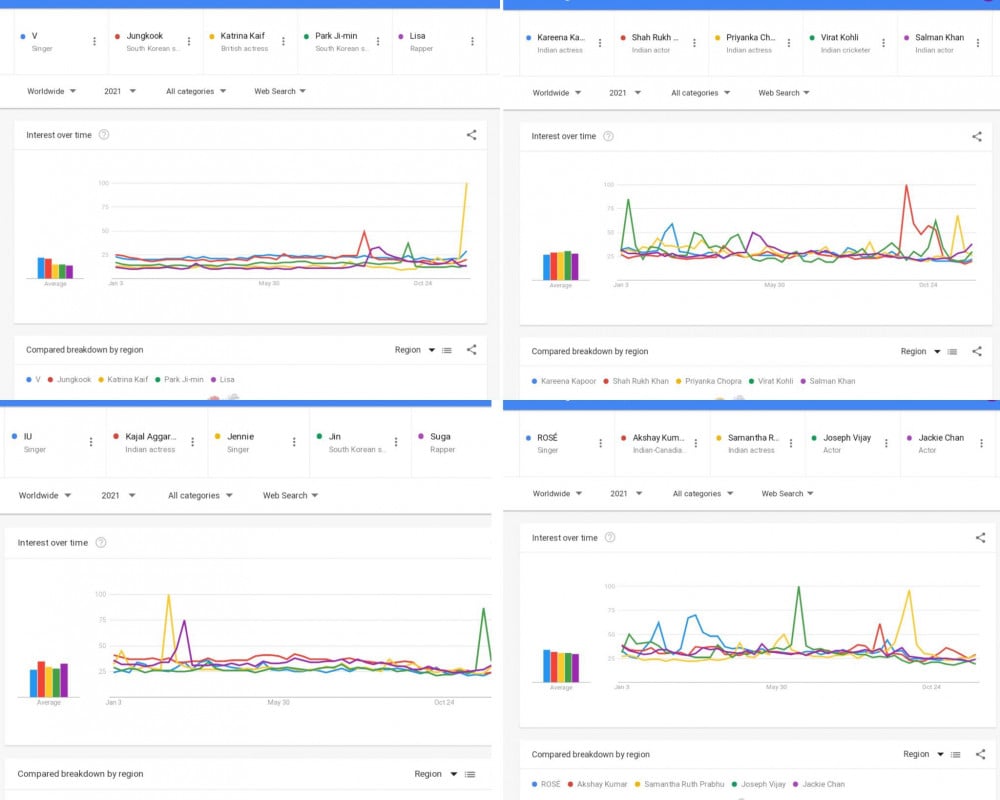Image resolution: width=1000 pixels, height=800 pixels.
Task: Open the three-dot menu beside Akshay Kumar
Action: coord(696,443)
